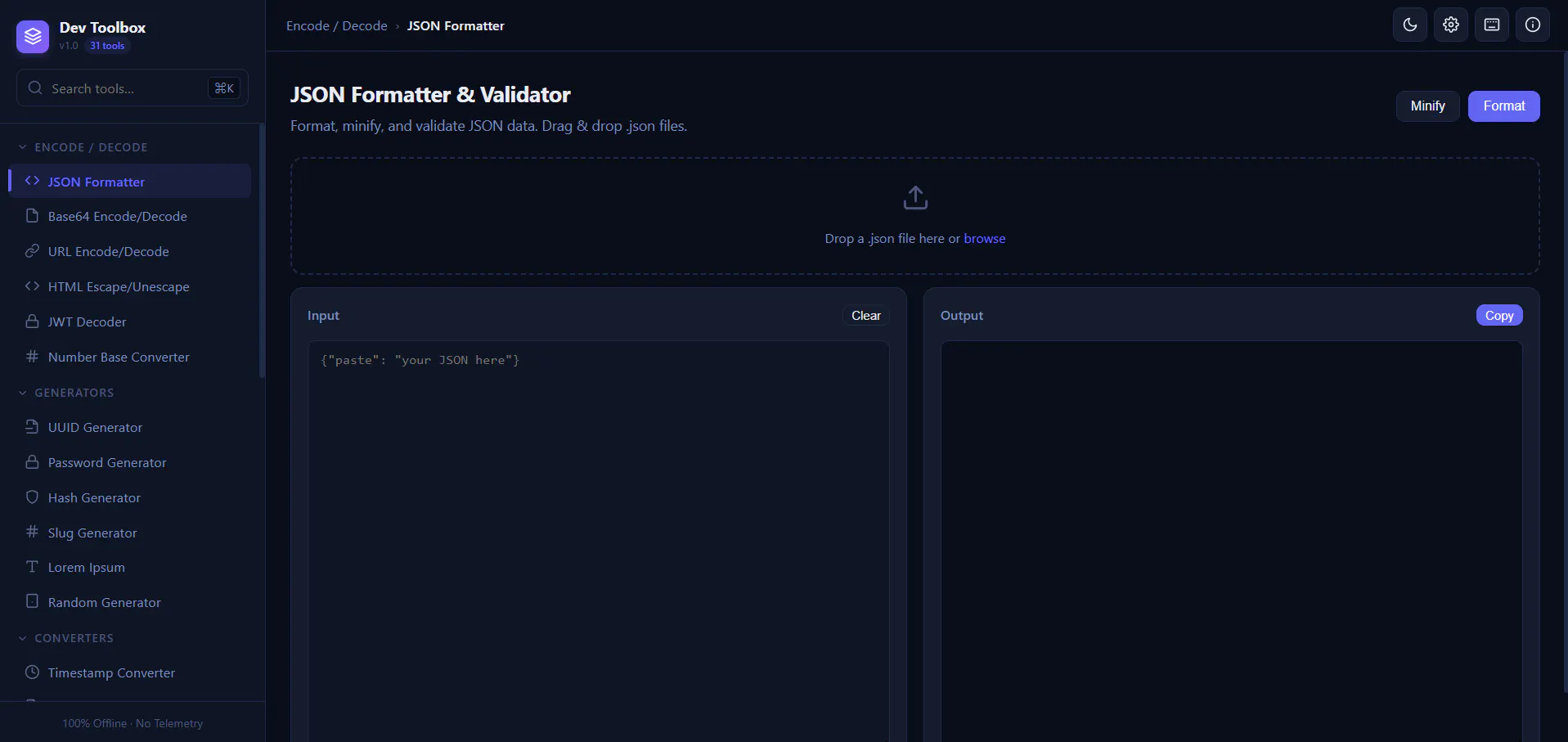Viewport: 1568px width, 742px height.
Task: Click the ⌘K shortcut hint
Action: pyautogui.click(x=224, y=88)
